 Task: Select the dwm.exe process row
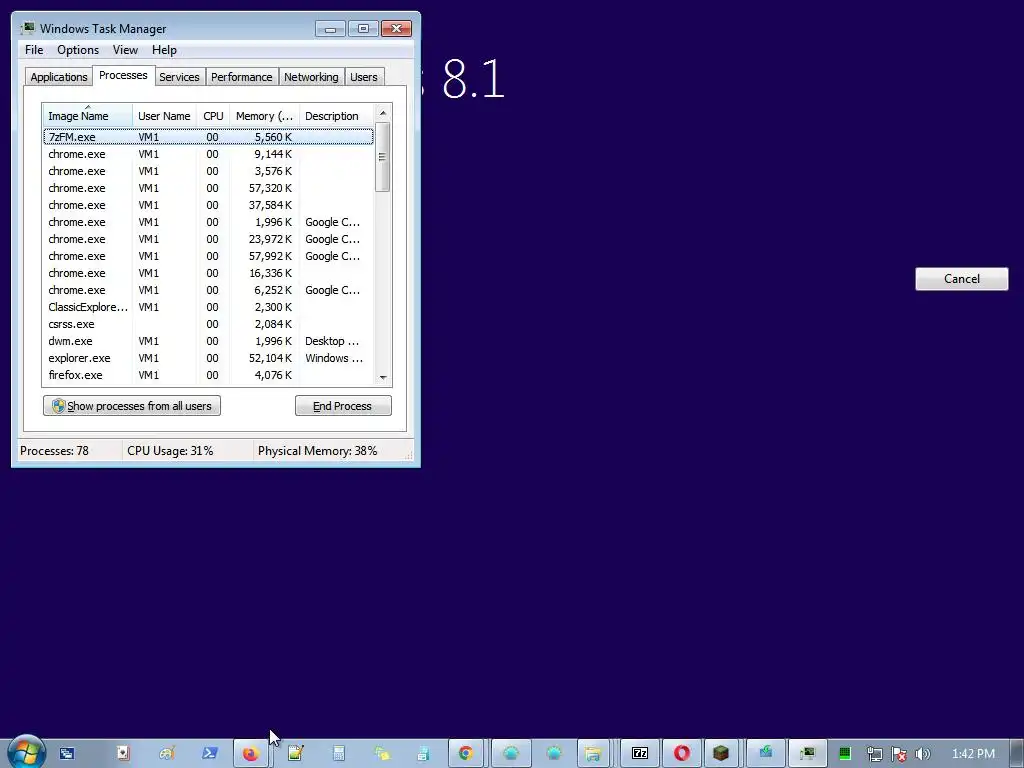click(x=208, y=341)
